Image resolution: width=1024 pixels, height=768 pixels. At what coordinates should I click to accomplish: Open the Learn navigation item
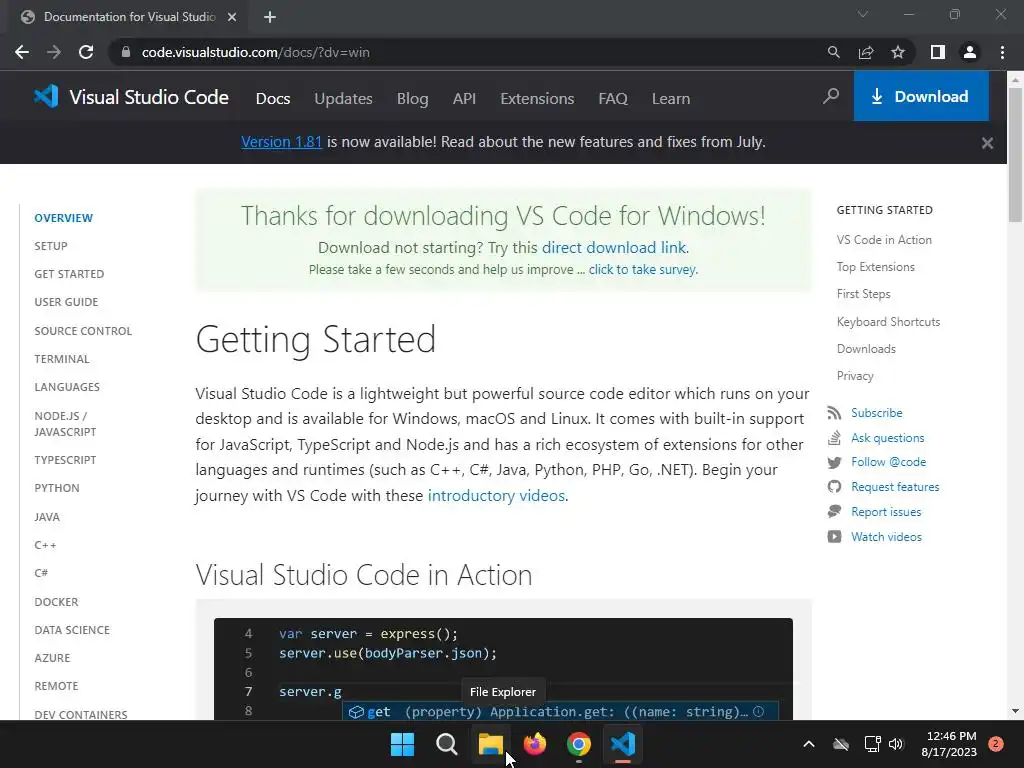click(671, 99)
